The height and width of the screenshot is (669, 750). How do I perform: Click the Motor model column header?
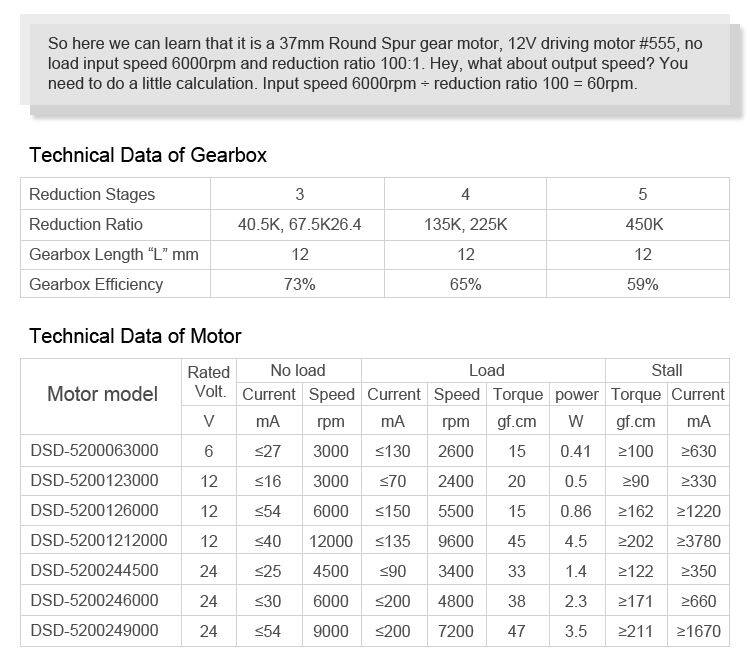(x=102, y=394)
